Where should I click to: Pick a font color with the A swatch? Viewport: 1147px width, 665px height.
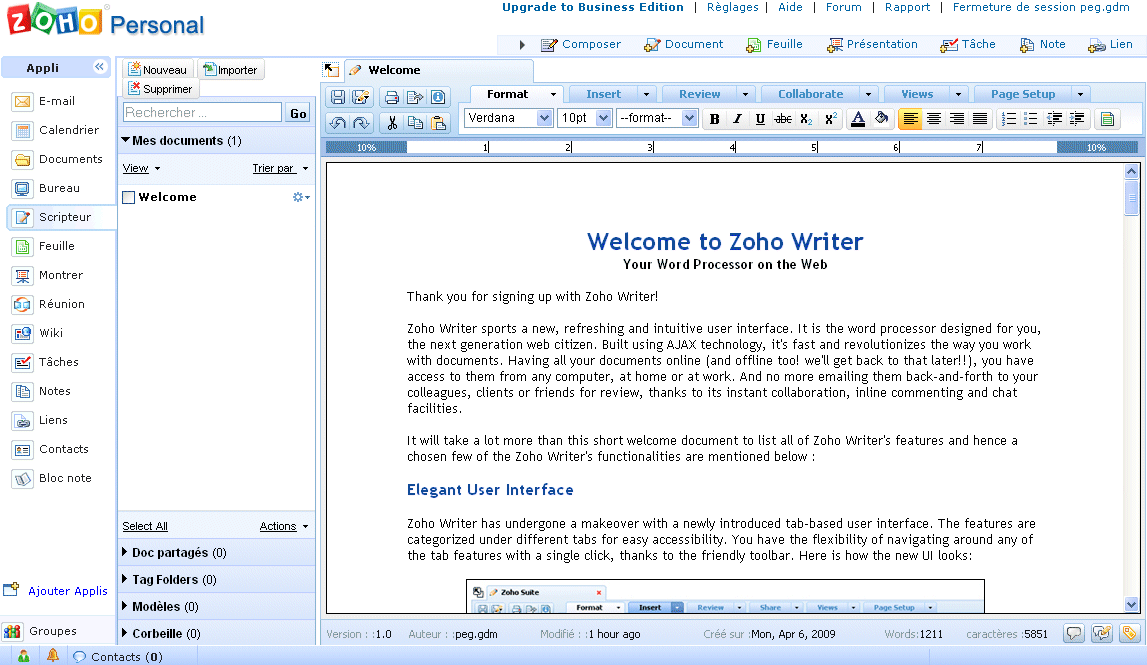(859, 119)
